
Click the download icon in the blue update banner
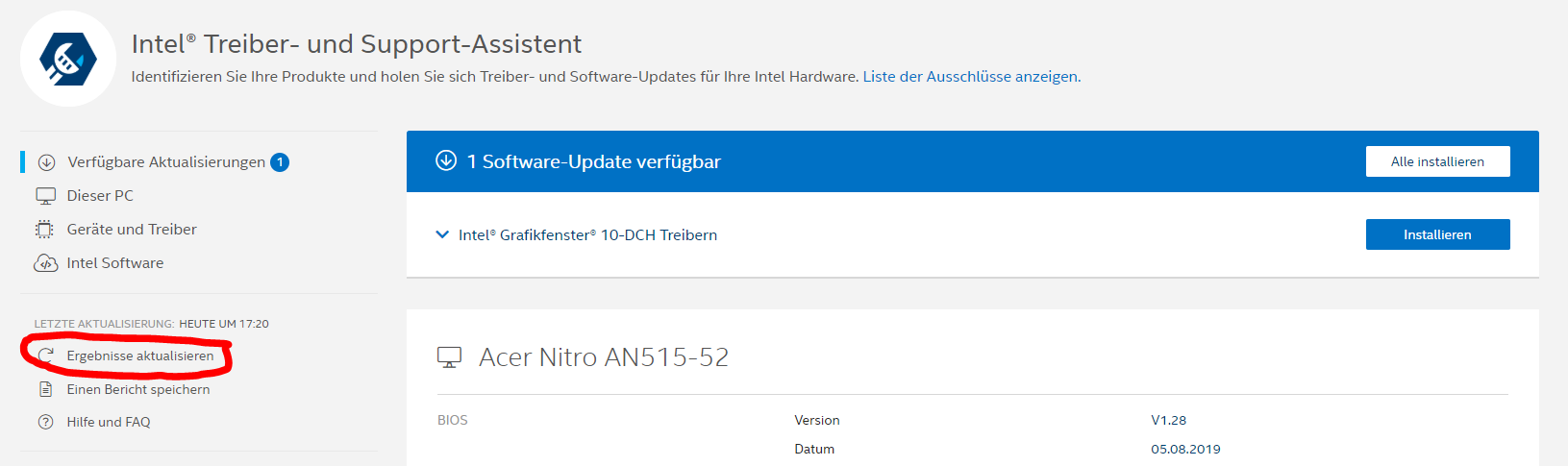[446, 160]
